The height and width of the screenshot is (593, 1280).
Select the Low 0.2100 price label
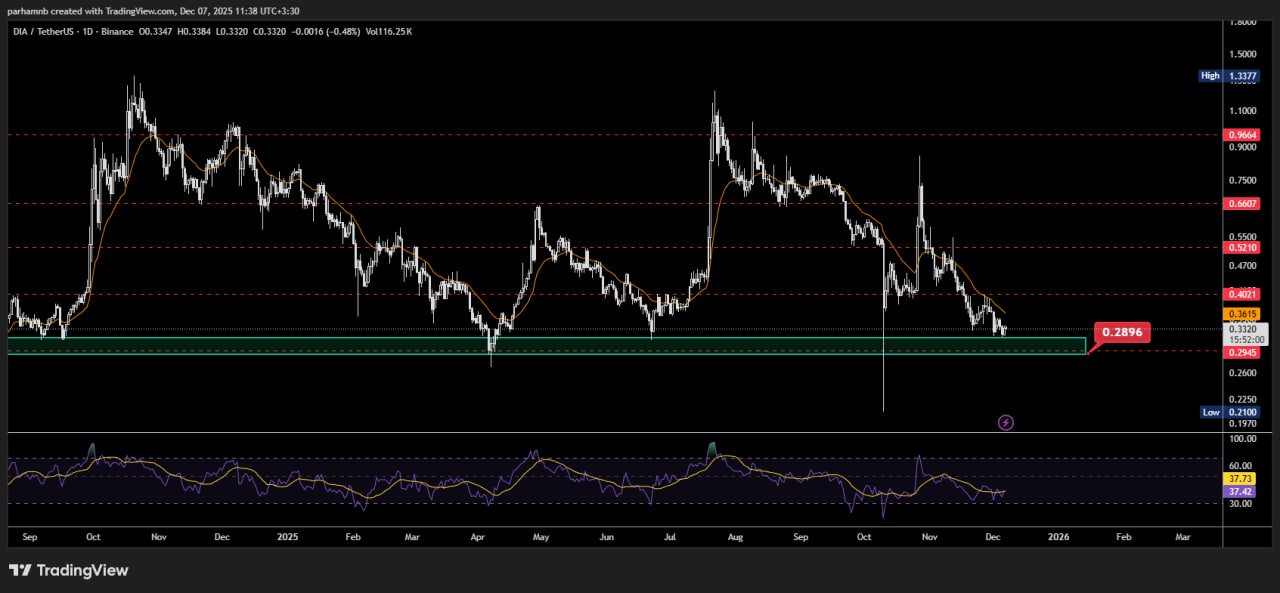click(x=1229, y=412)
